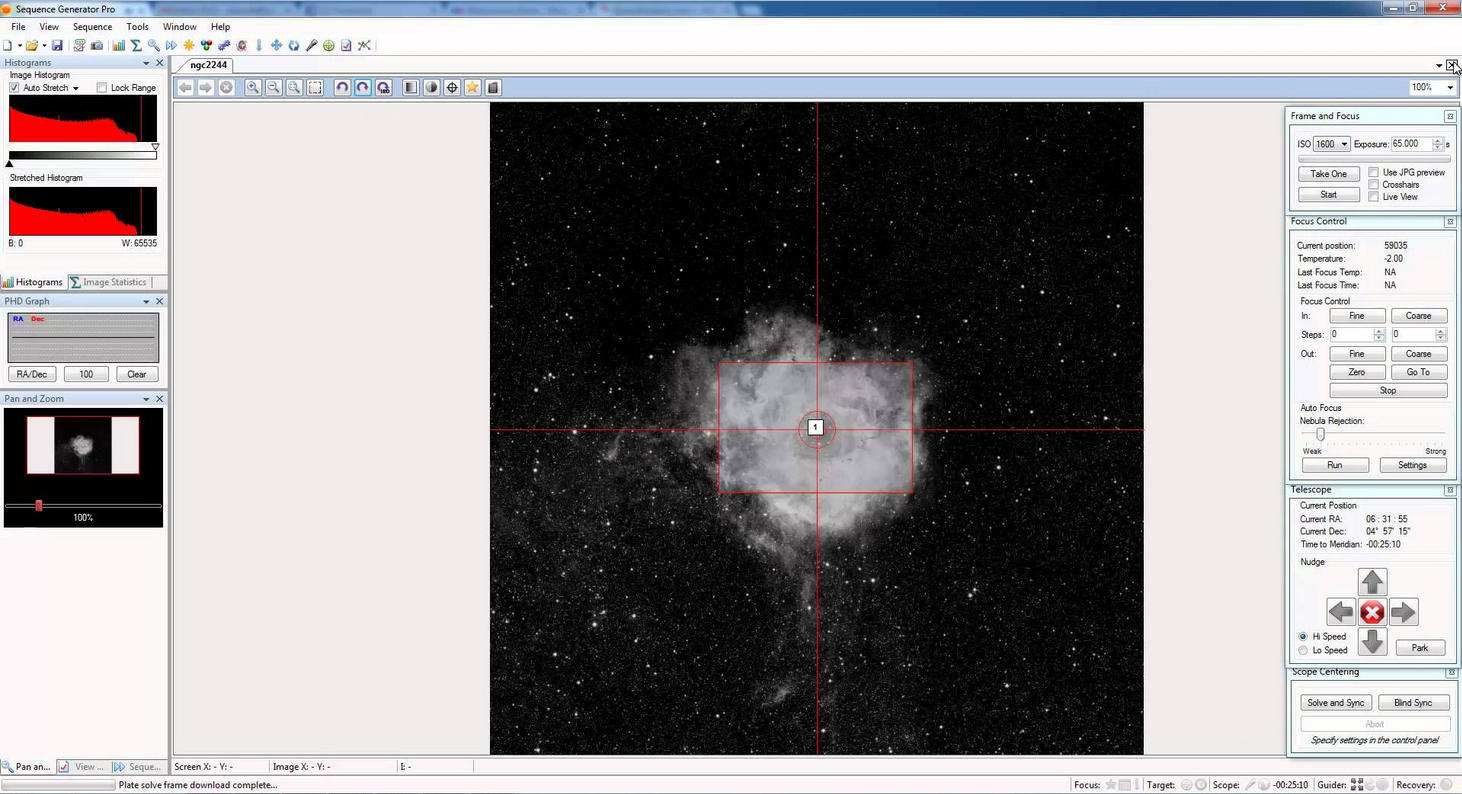
Task: Click the colored filter balls icon
Action: [x=206, y=45]
